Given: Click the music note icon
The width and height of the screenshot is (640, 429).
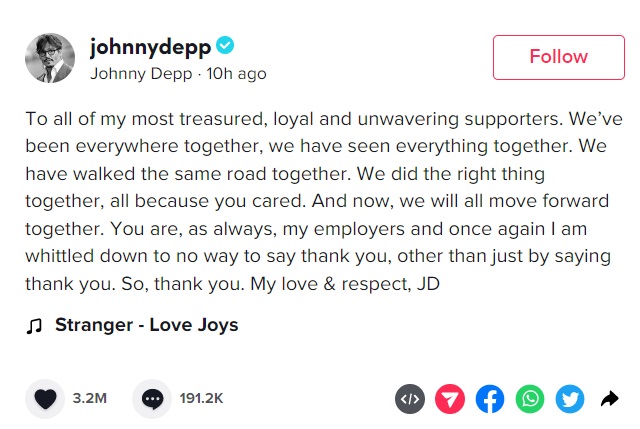Looking at the screenshot, I should [x=35, y=325].
